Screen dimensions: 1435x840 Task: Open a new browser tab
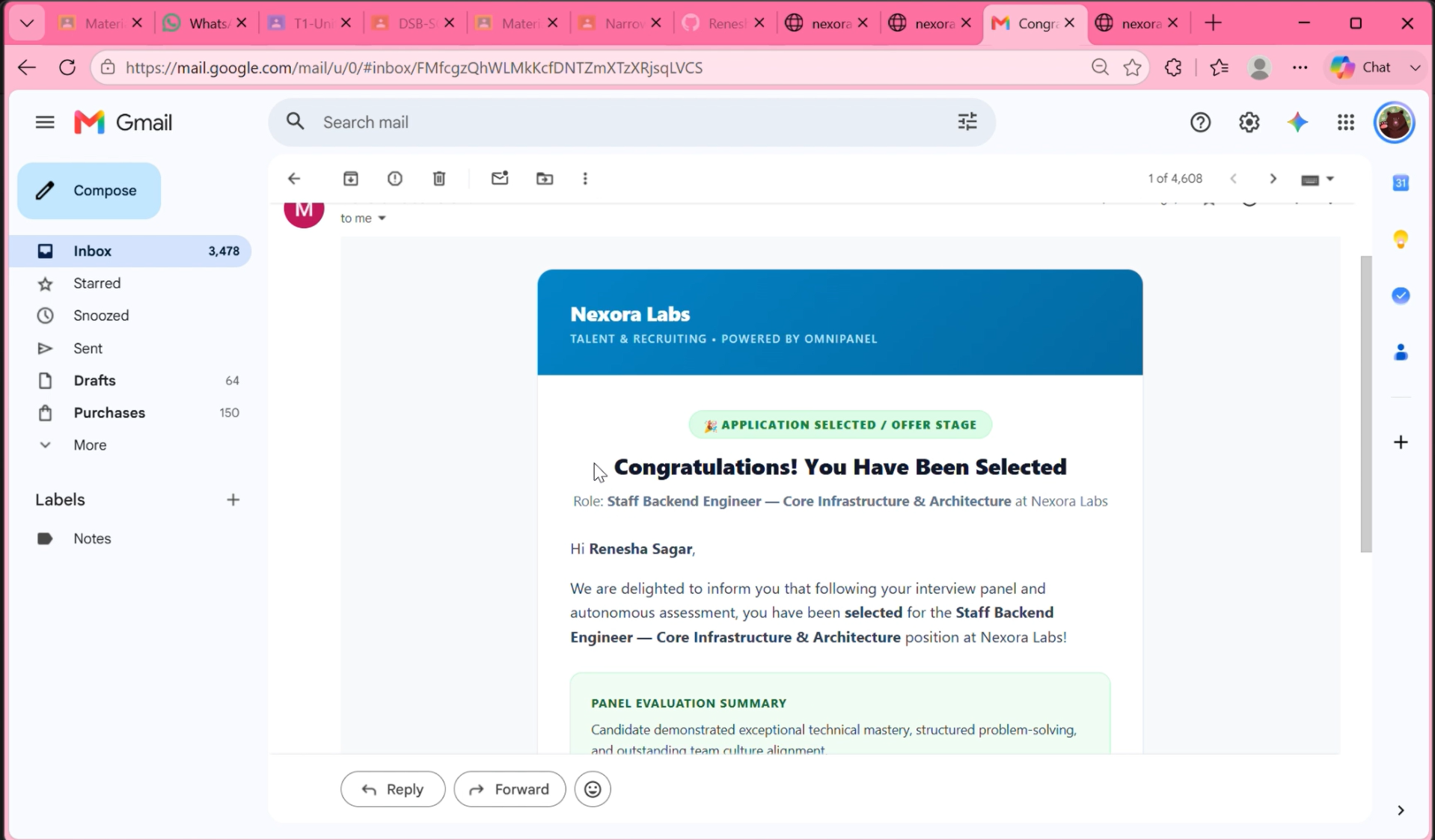coord(1213,23)
